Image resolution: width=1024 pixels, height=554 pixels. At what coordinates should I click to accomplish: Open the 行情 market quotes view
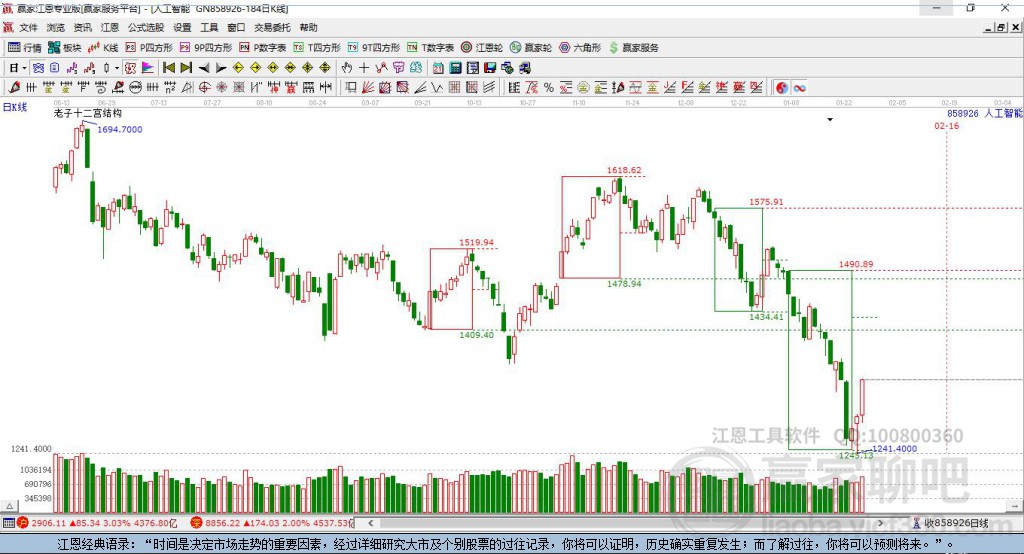[x=24, y=48]
